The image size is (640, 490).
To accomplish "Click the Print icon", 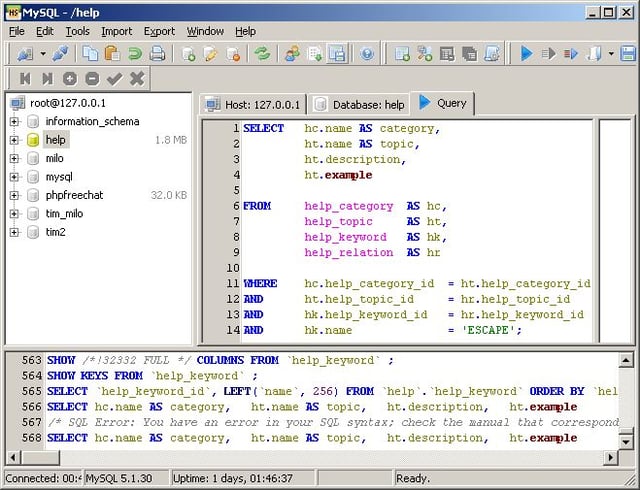I will pyautogui.click(x=157, y=53).
